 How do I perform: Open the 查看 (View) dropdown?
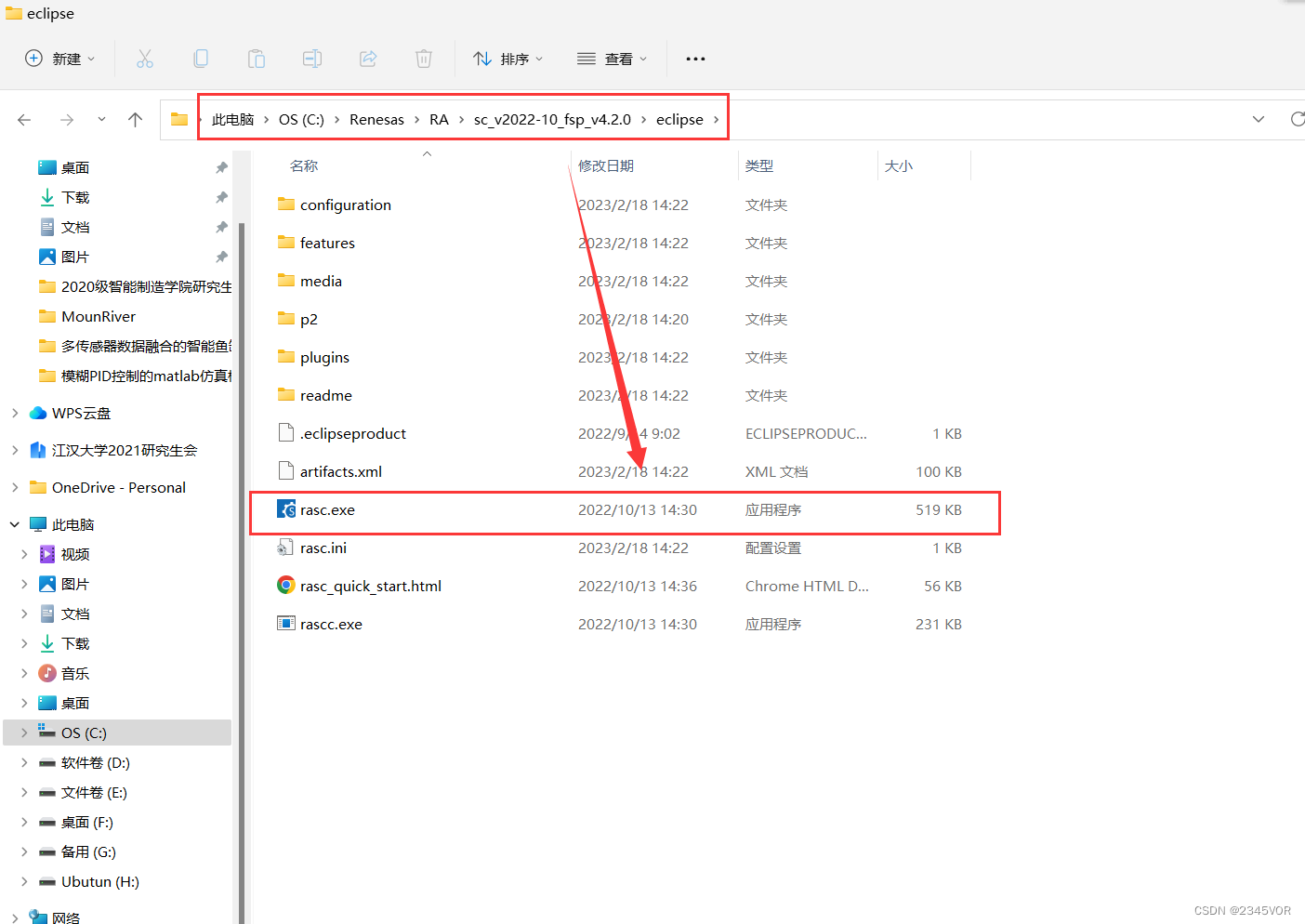(x=612, y=59)
